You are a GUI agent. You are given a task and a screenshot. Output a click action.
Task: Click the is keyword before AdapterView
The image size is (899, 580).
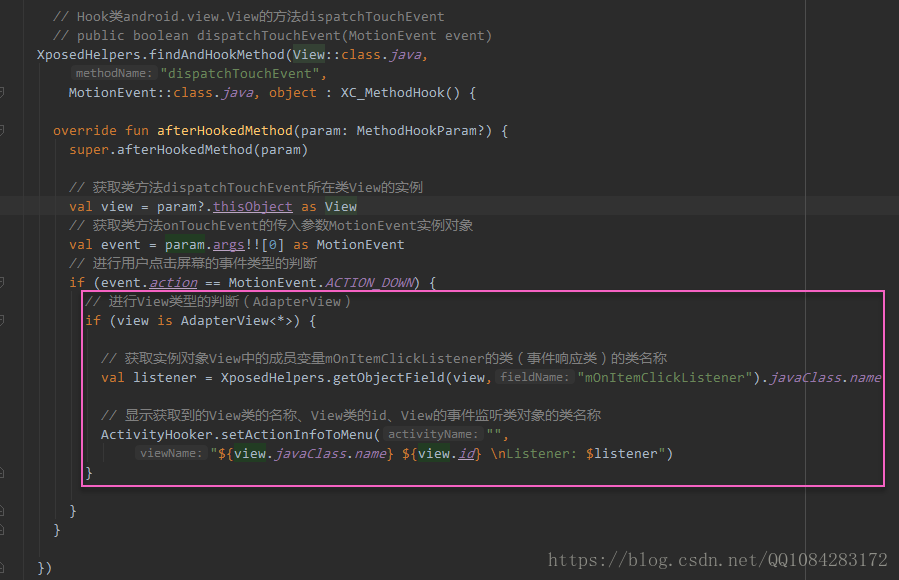165,320
